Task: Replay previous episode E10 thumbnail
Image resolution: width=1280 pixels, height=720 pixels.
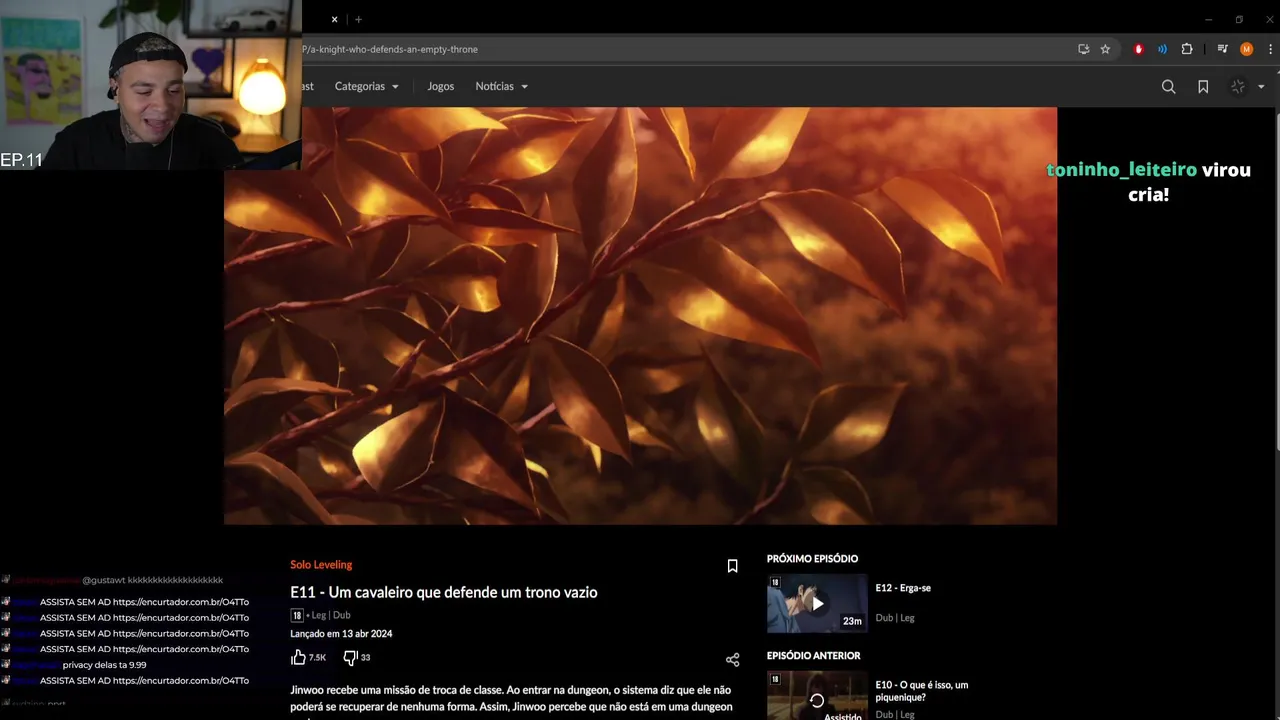Action: click(x=817, y=696)
